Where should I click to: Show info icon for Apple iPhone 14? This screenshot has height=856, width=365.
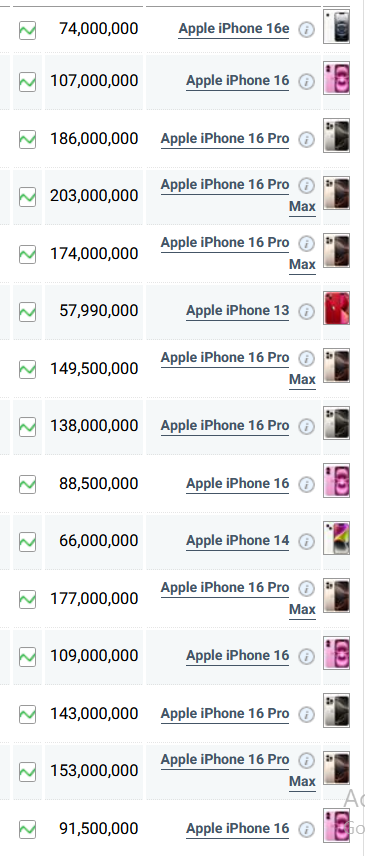click(307, 542)
